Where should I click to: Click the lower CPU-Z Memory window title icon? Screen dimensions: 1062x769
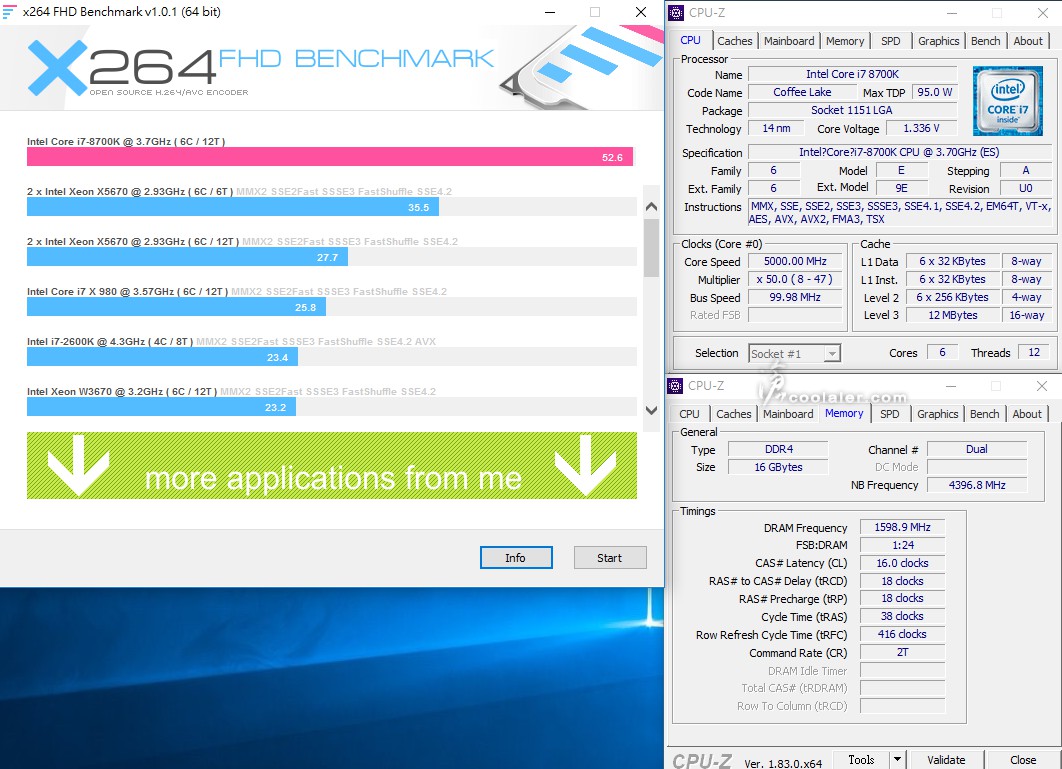tap(675, 386)
